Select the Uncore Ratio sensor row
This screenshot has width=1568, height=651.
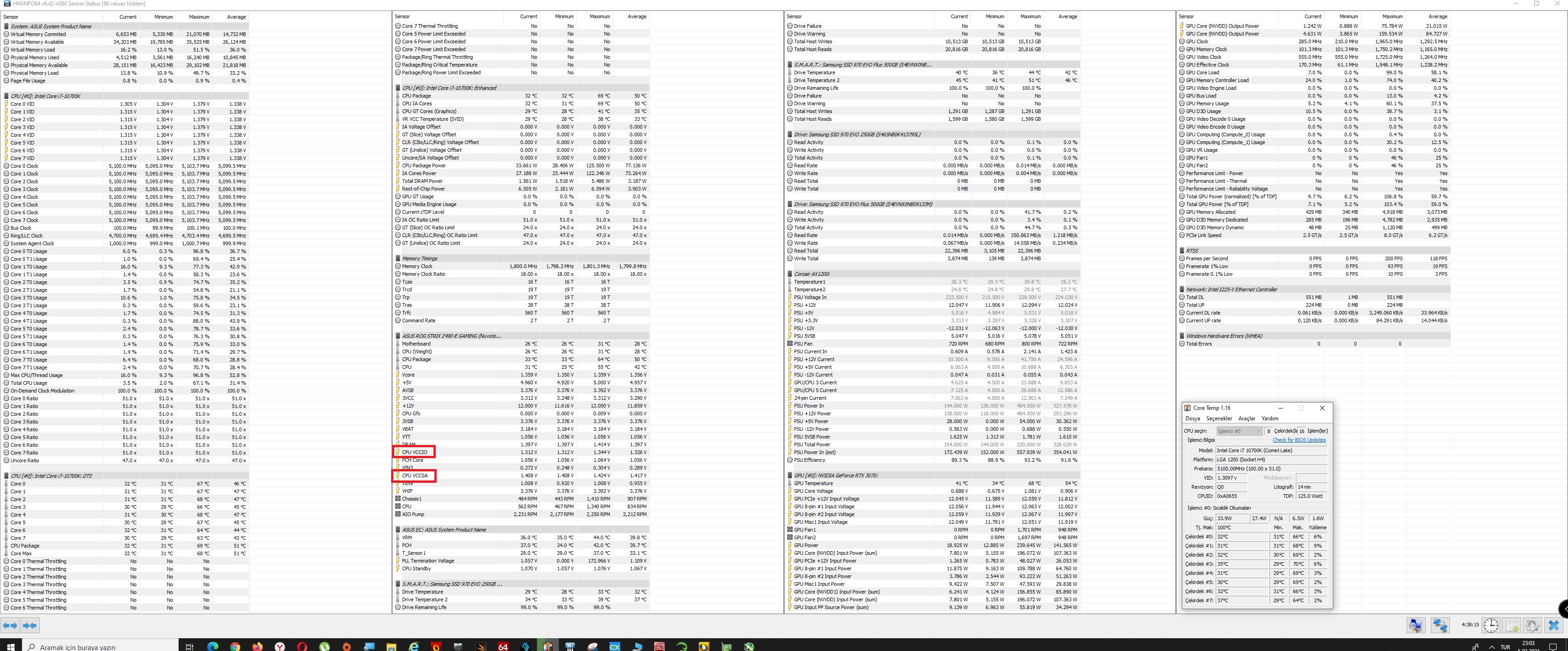click(126, 460)
